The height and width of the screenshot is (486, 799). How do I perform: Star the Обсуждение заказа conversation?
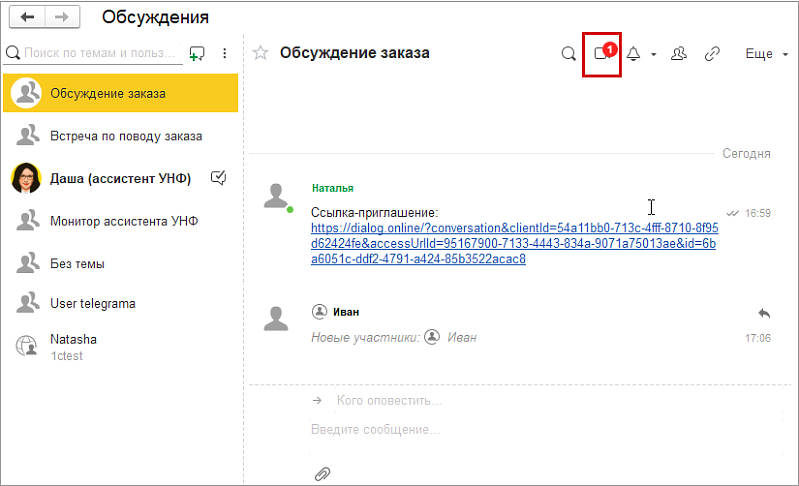(260, 52)
